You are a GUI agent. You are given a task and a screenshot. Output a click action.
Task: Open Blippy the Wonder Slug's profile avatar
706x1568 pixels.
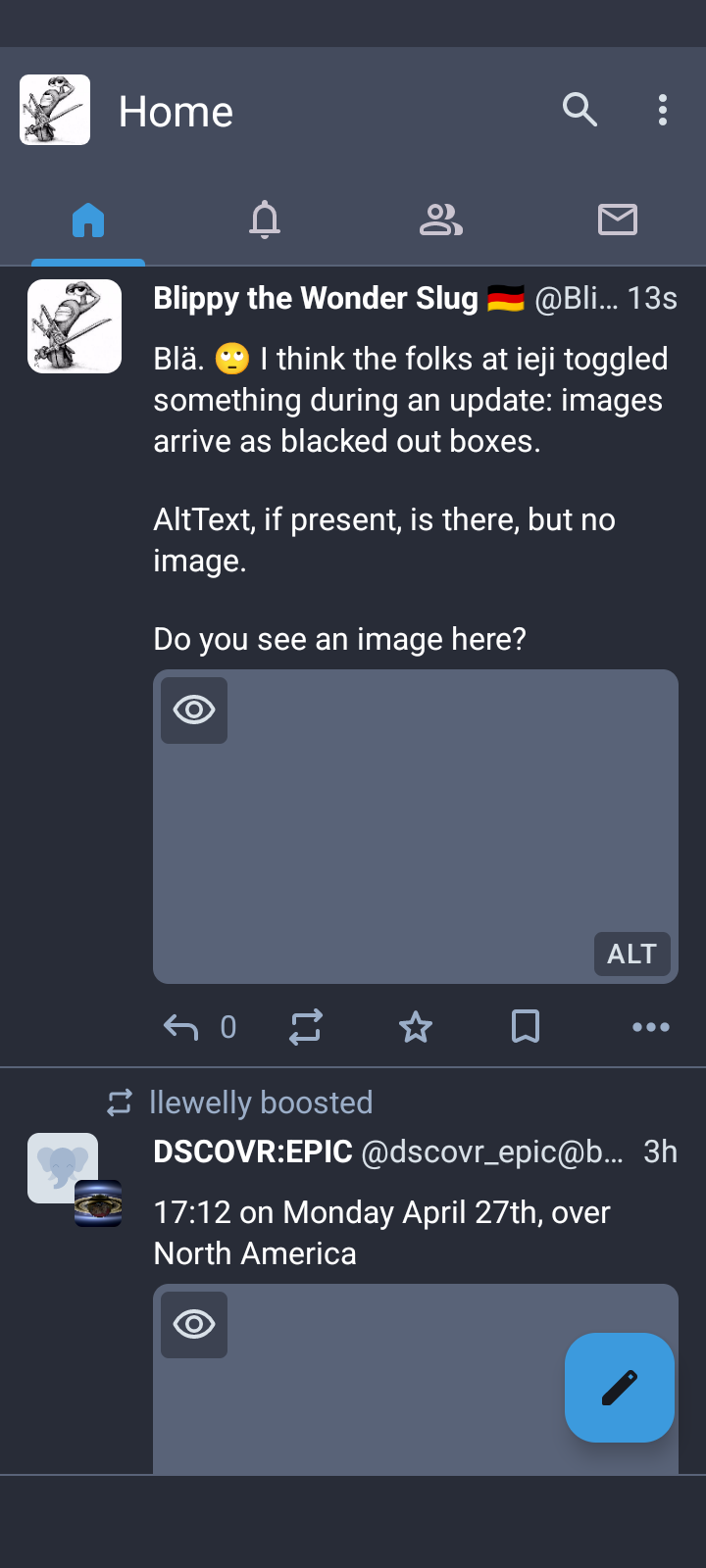75,326
